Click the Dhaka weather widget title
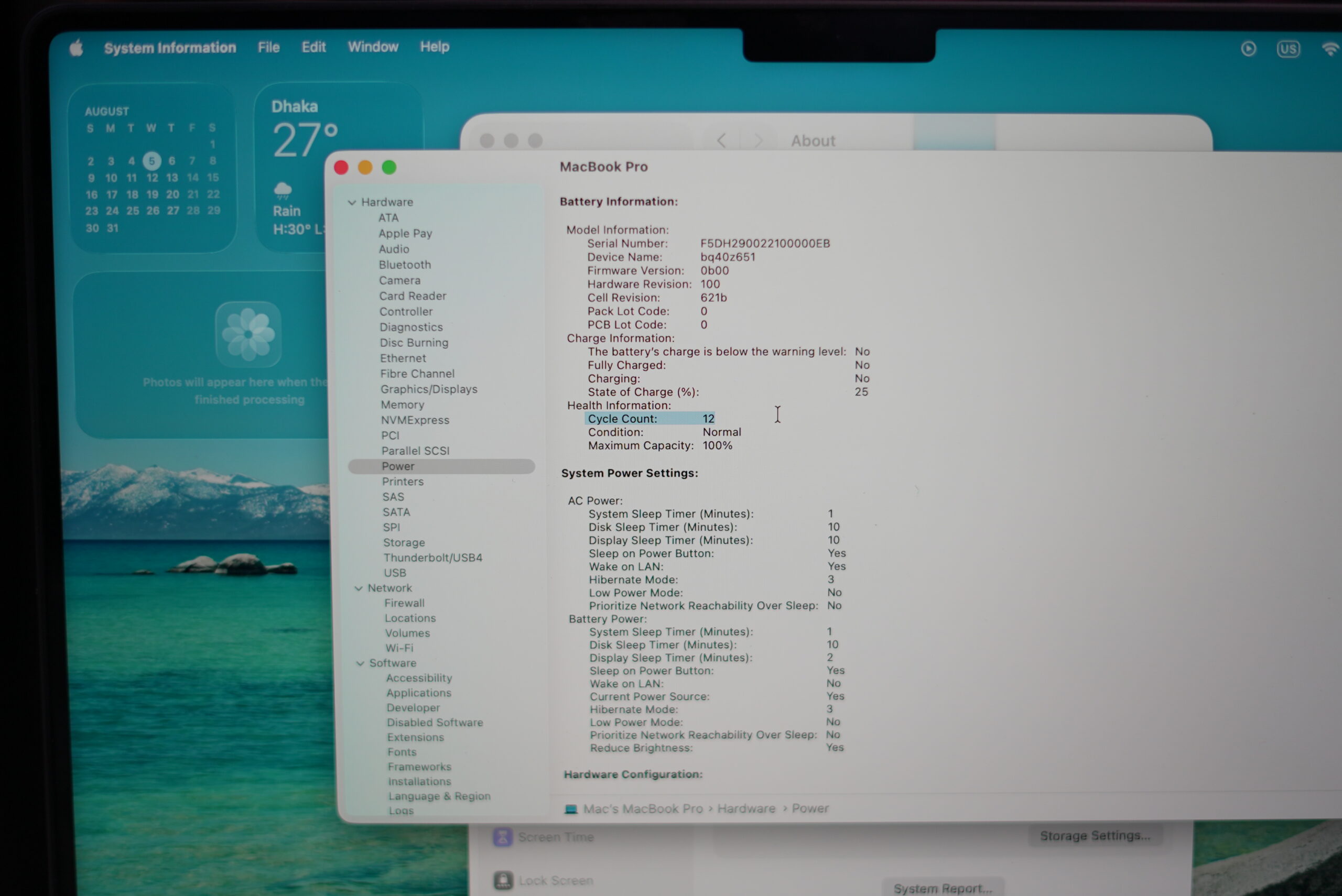 pyautogui.click(x=294, y=107)
